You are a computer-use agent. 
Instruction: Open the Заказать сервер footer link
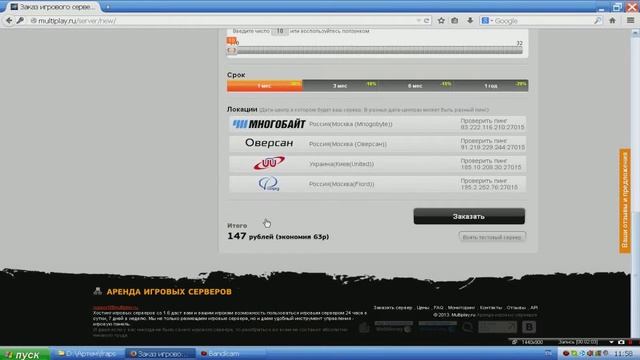click(393, 308)
